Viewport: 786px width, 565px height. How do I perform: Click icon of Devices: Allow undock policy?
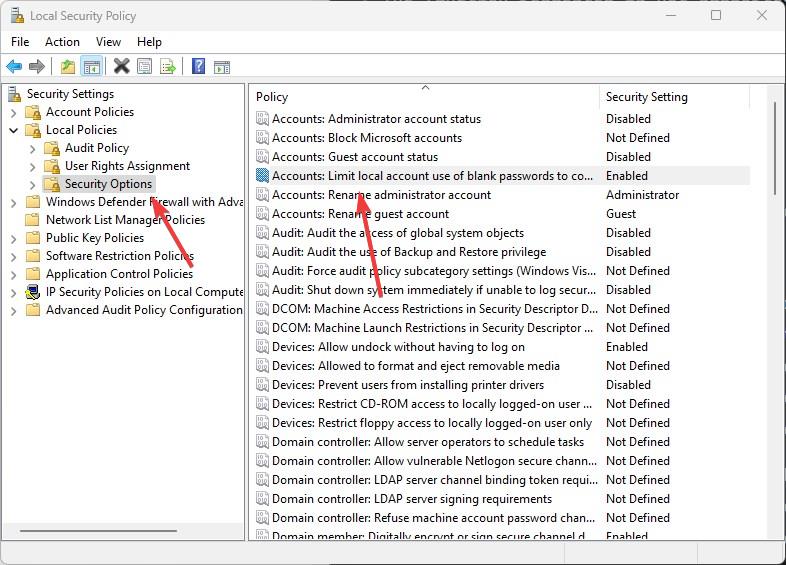click(x=262, y=347)
